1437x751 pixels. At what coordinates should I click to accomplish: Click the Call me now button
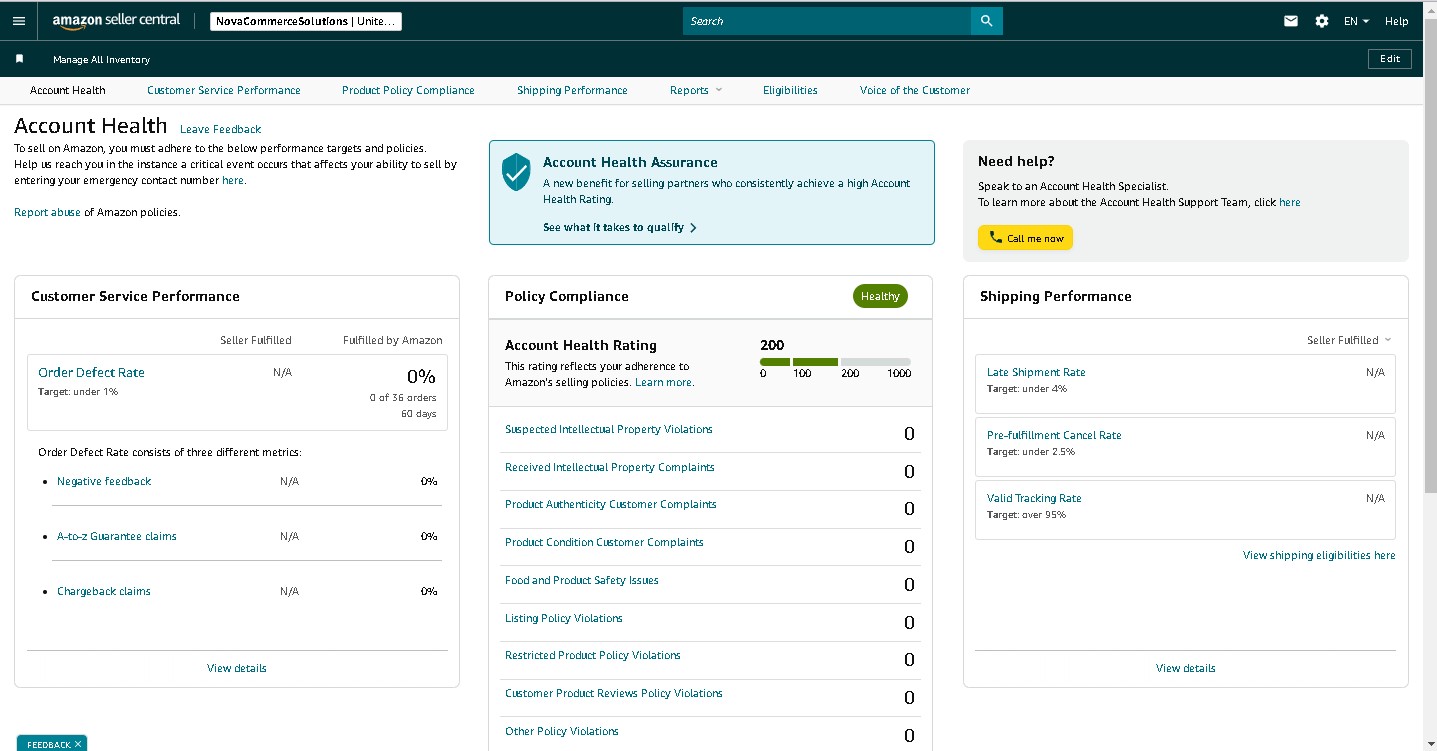(1025, 238)
